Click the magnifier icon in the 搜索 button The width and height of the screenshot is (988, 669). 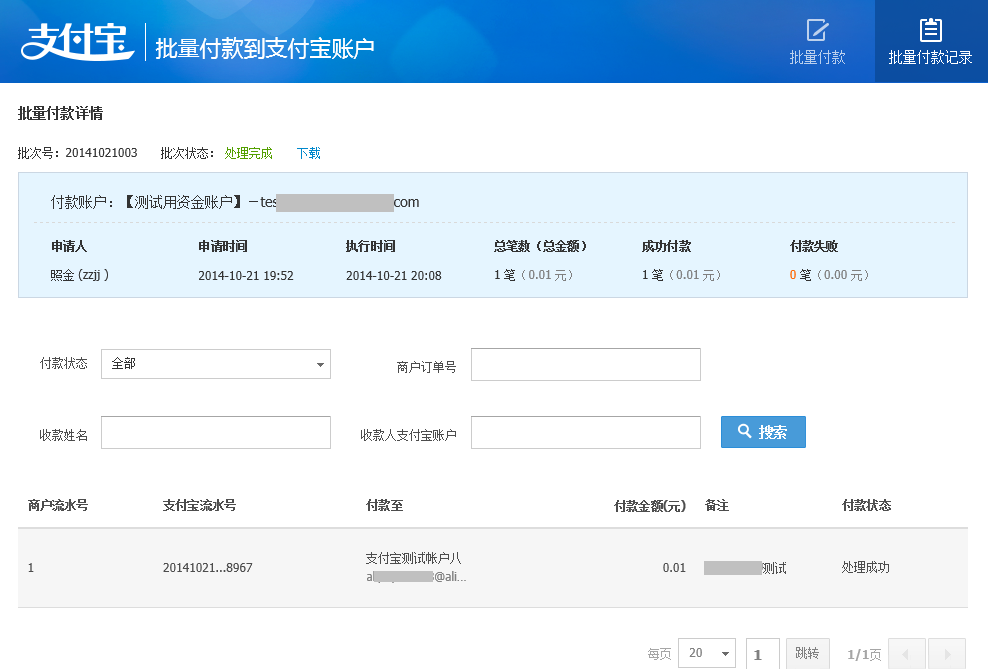pyautogui.click(x=744, y=431)
